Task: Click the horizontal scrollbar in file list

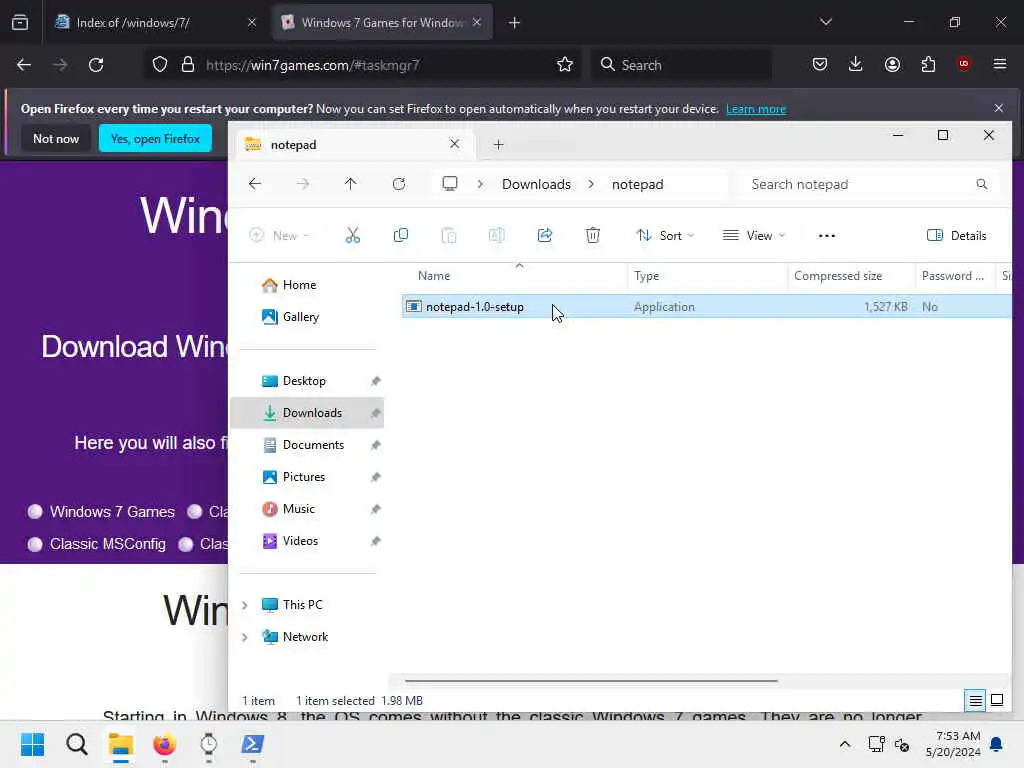Action: pyautogui.click(x=591, y=680)
